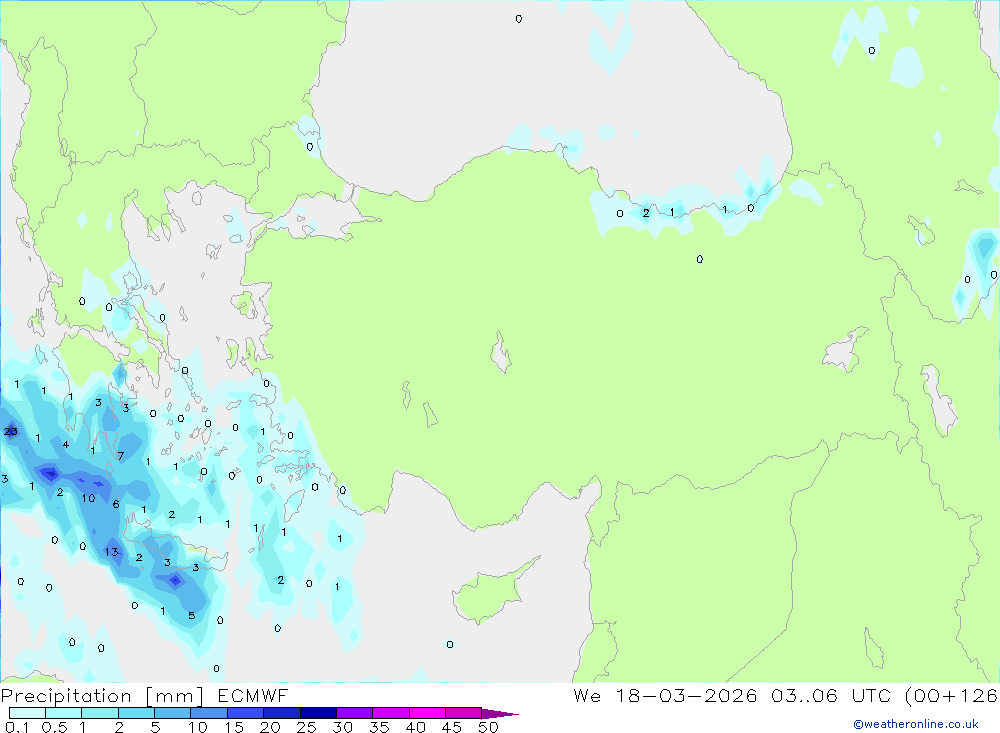Click the map precipitation value '7'
1000x733 pixels.
tap(121, 456)
